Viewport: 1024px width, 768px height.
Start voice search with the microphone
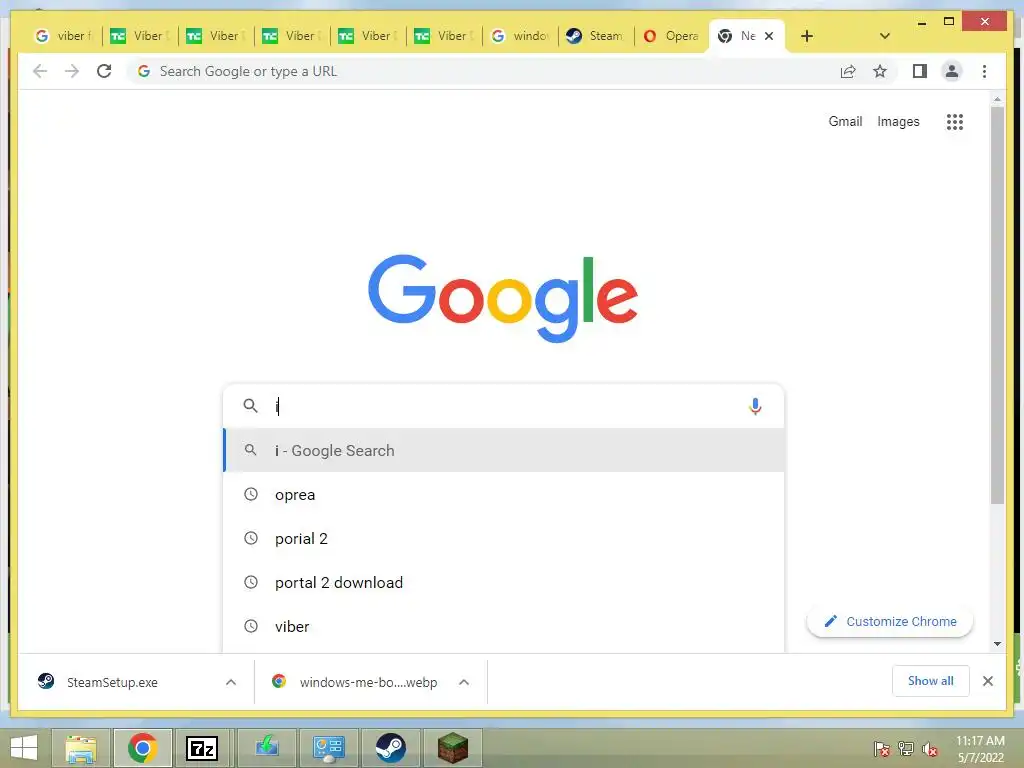click(755, 406)
